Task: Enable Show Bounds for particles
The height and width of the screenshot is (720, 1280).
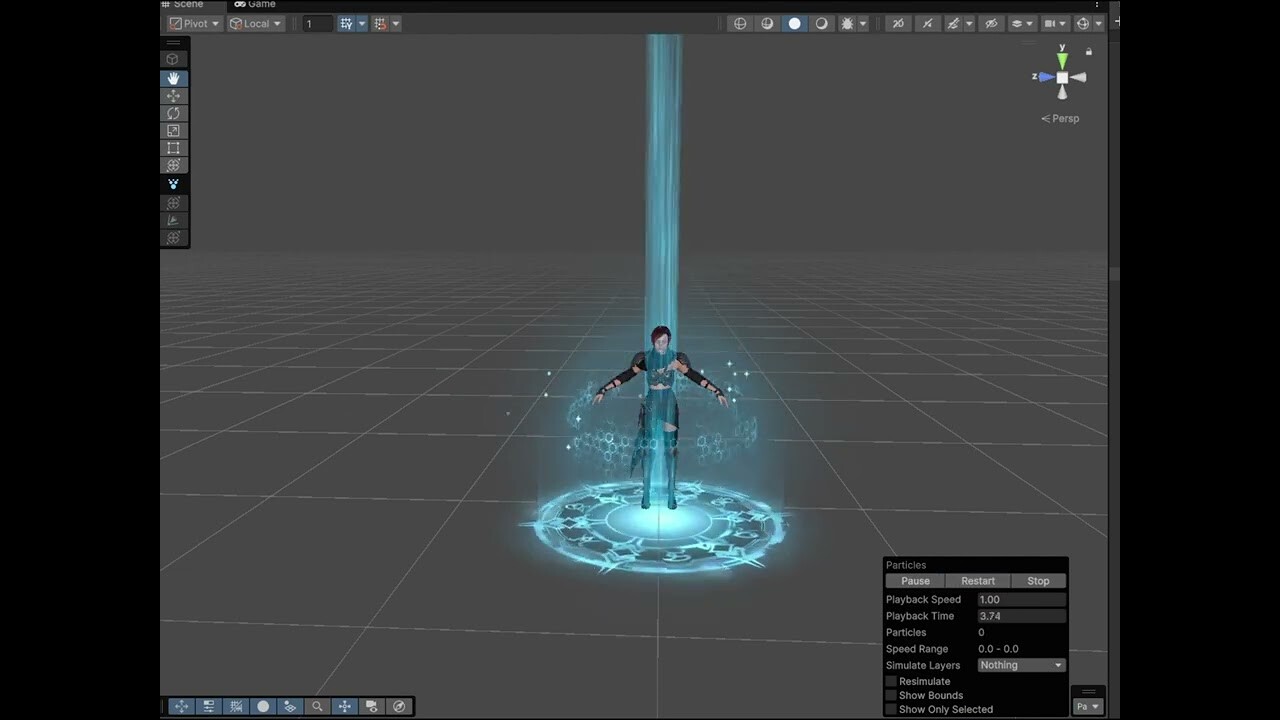Action: (891, 695)
